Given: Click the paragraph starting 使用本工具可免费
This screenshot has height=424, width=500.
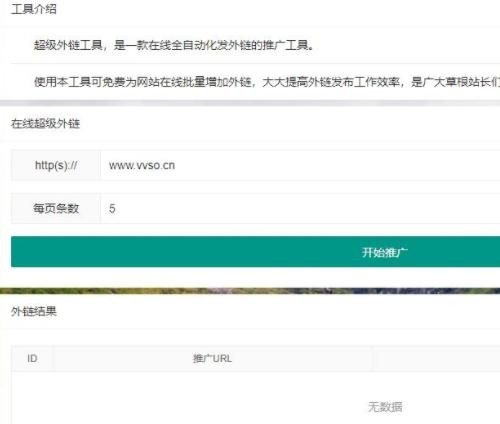Looking at the screenshot, I should [x=267, y=82].
